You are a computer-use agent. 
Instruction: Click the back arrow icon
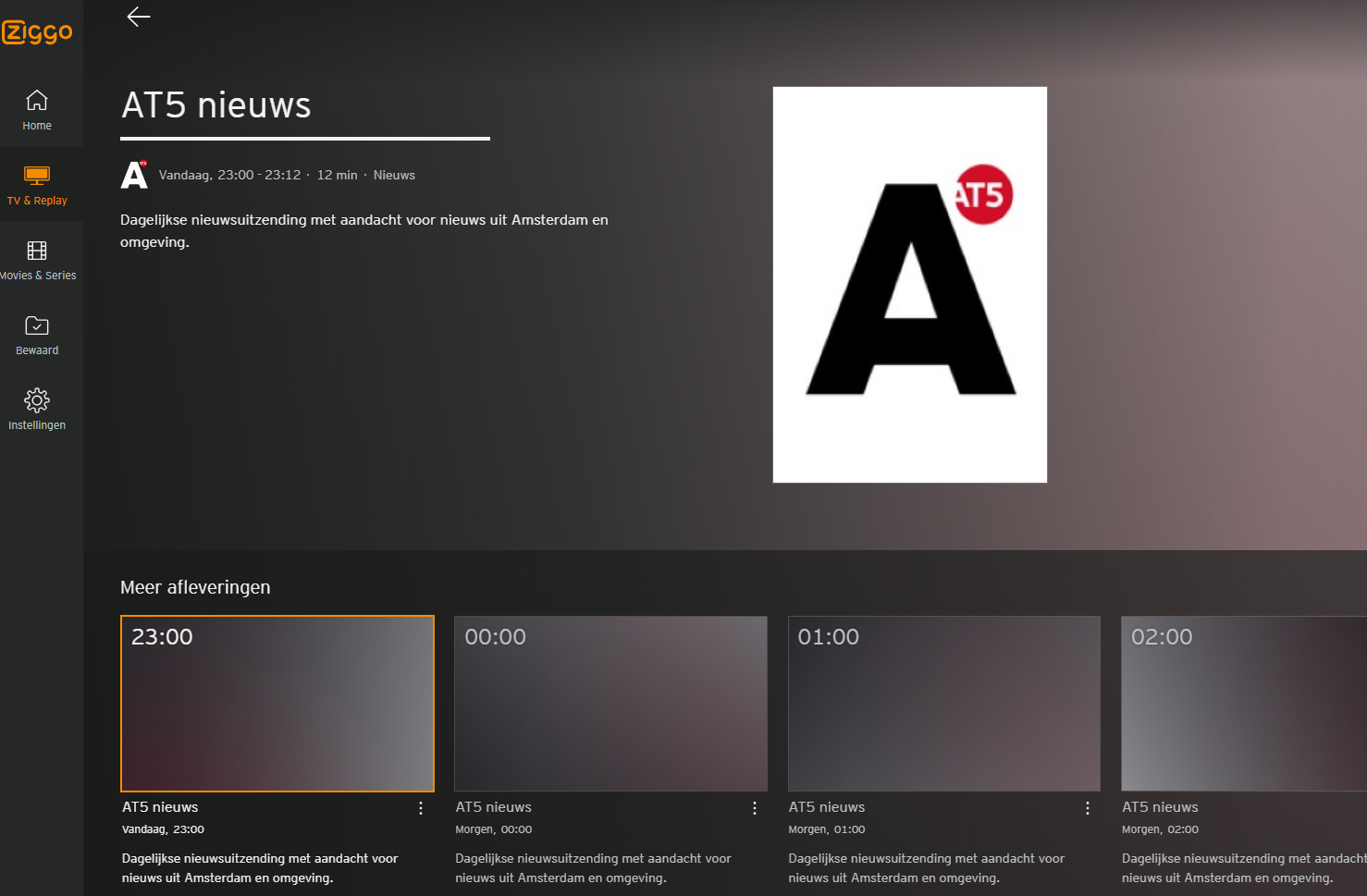tap(139, 17)
